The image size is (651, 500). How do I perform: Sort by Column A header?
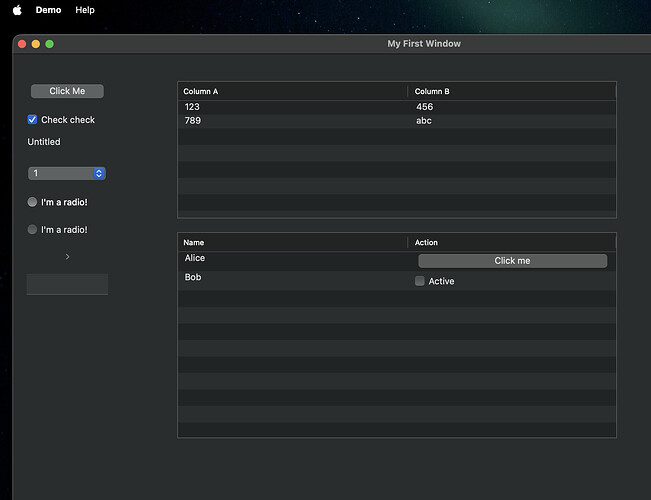(293, 91)
